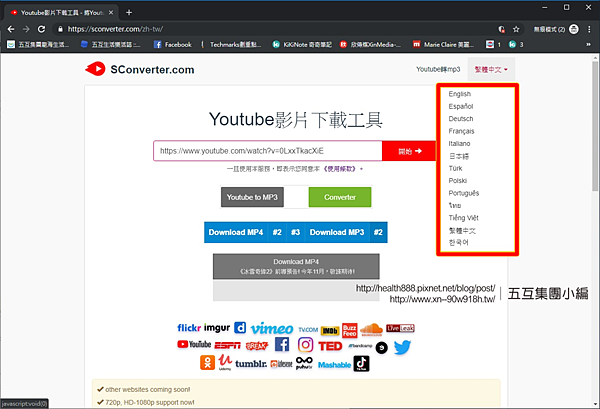Click the Break logo
Viewport: 600px width, 409px height.
(x=256, y=346)
